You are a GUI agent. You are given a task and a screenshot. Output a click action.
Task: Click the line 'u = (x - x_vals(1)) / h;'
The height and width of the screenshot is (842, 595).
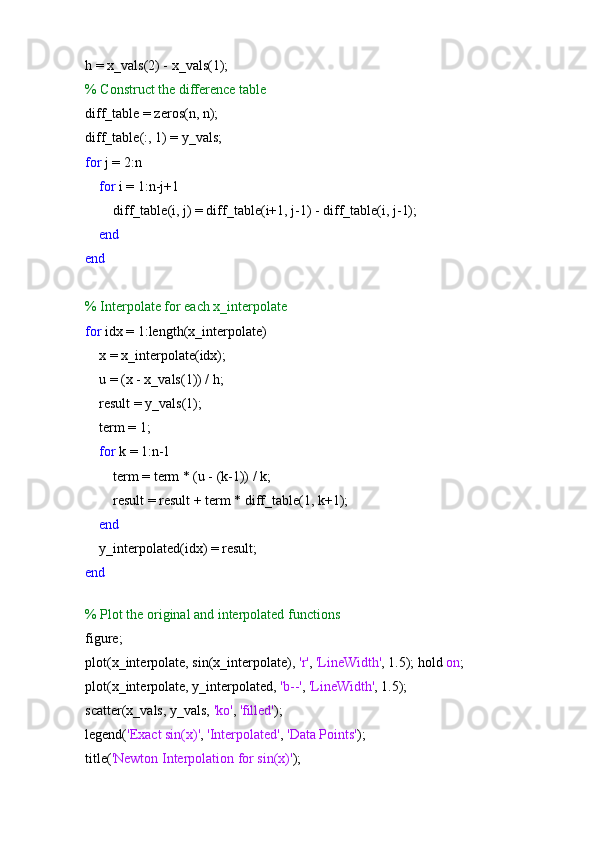(x=161, y=380)
